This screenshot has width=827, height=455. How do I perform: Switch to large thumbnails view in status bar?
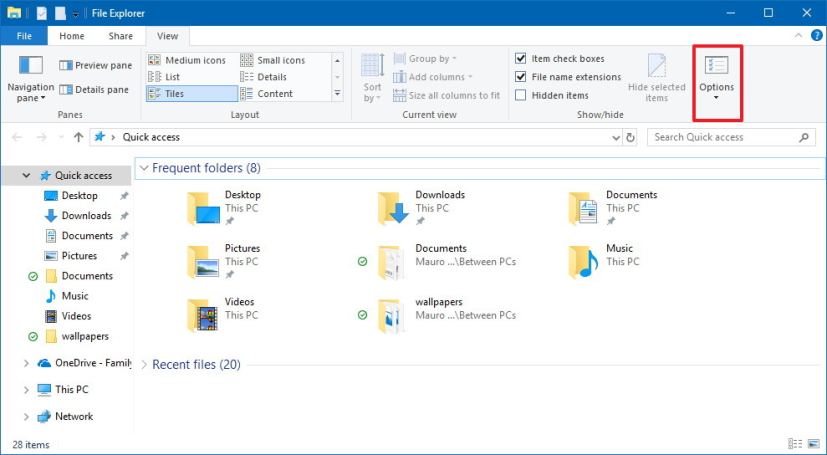812,444
